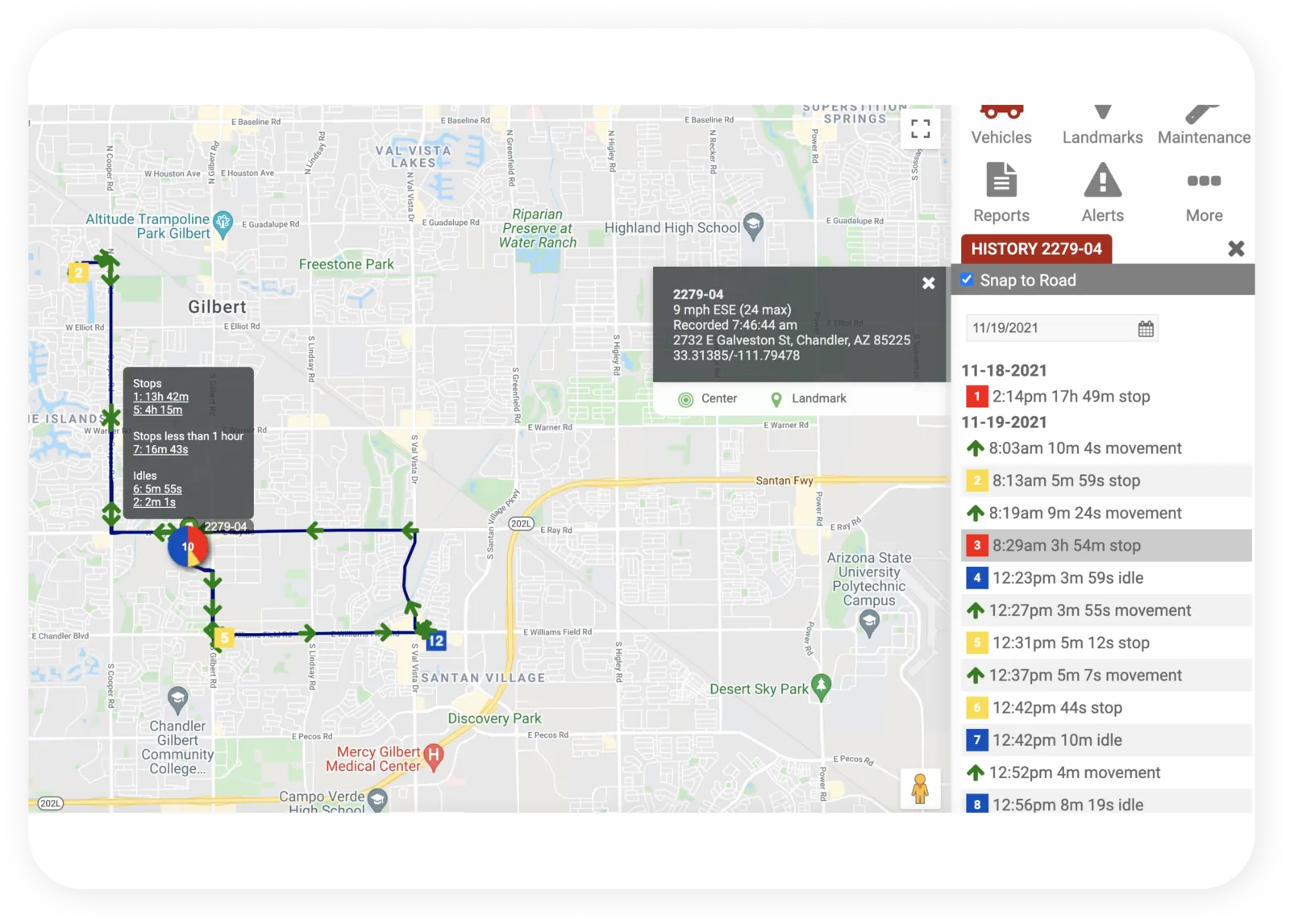This screenshot has width=1290, height=924.
Task: Toggle fullscreen map view
Action: click(920, 128)
